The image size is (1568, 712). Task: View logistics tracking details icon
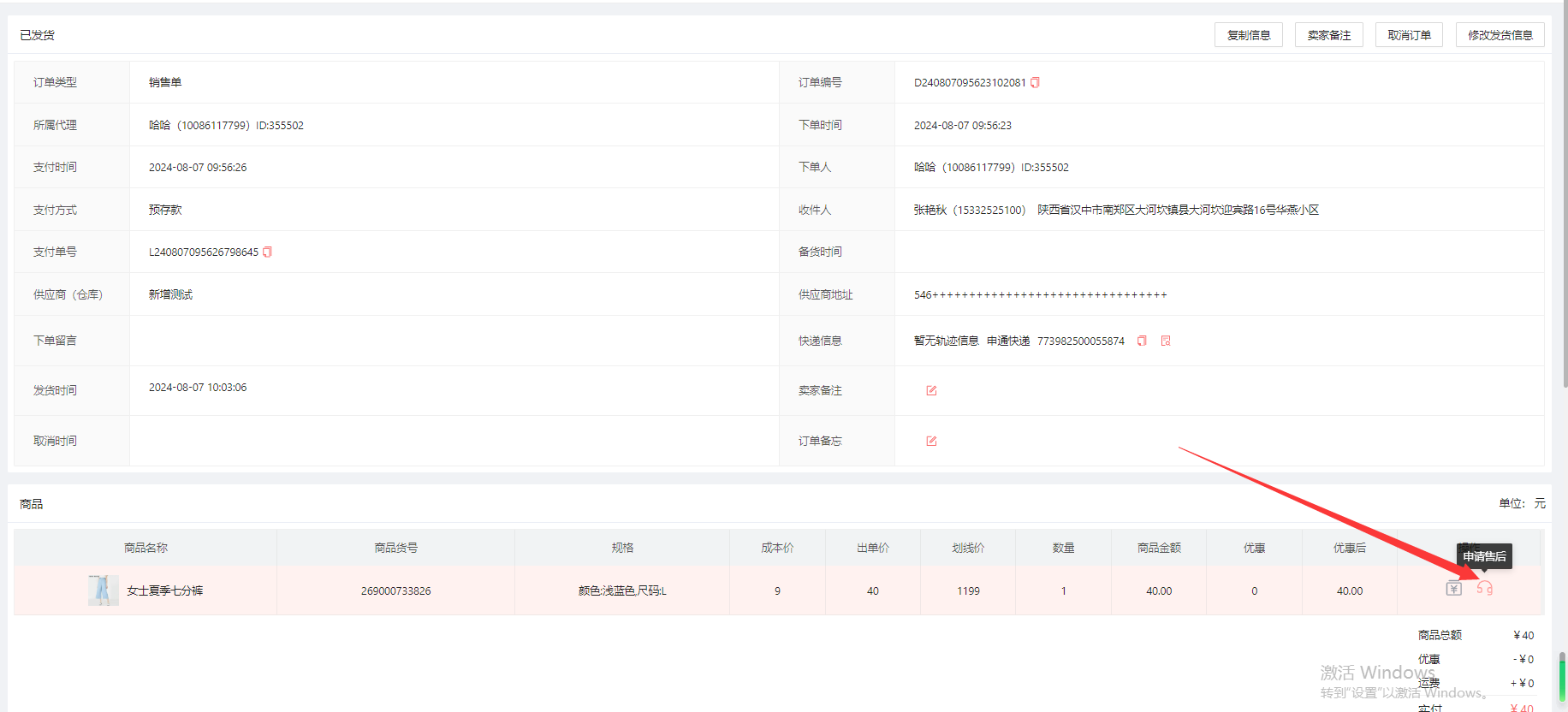tap(1166, 341)
